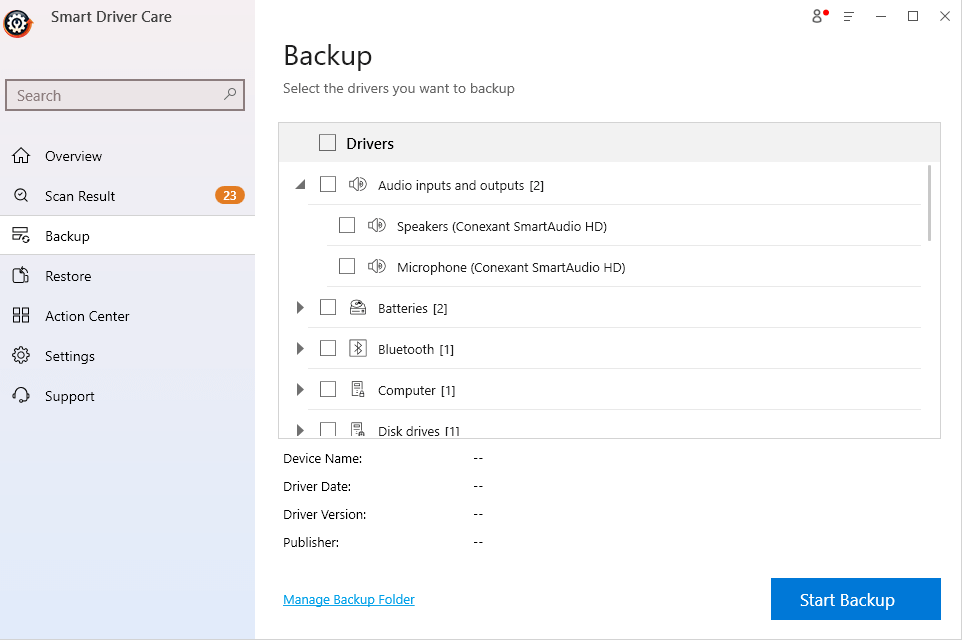This screenshot has height=640, width=962.
Task: Expand the Disk drives category
Action: click(x=300, y=430)
